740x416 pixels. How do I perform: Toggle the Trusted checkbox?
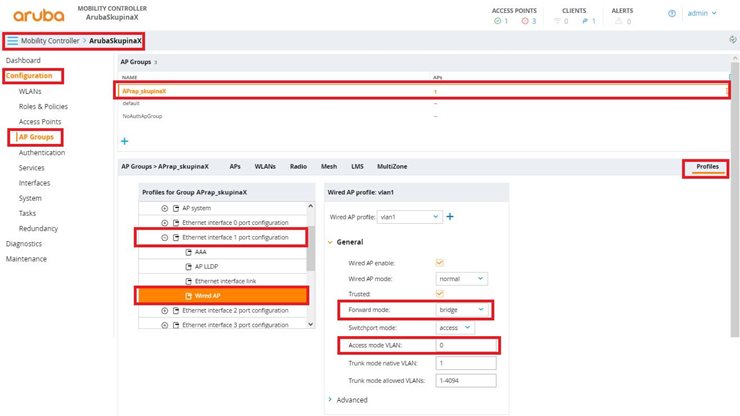(439, 293)
